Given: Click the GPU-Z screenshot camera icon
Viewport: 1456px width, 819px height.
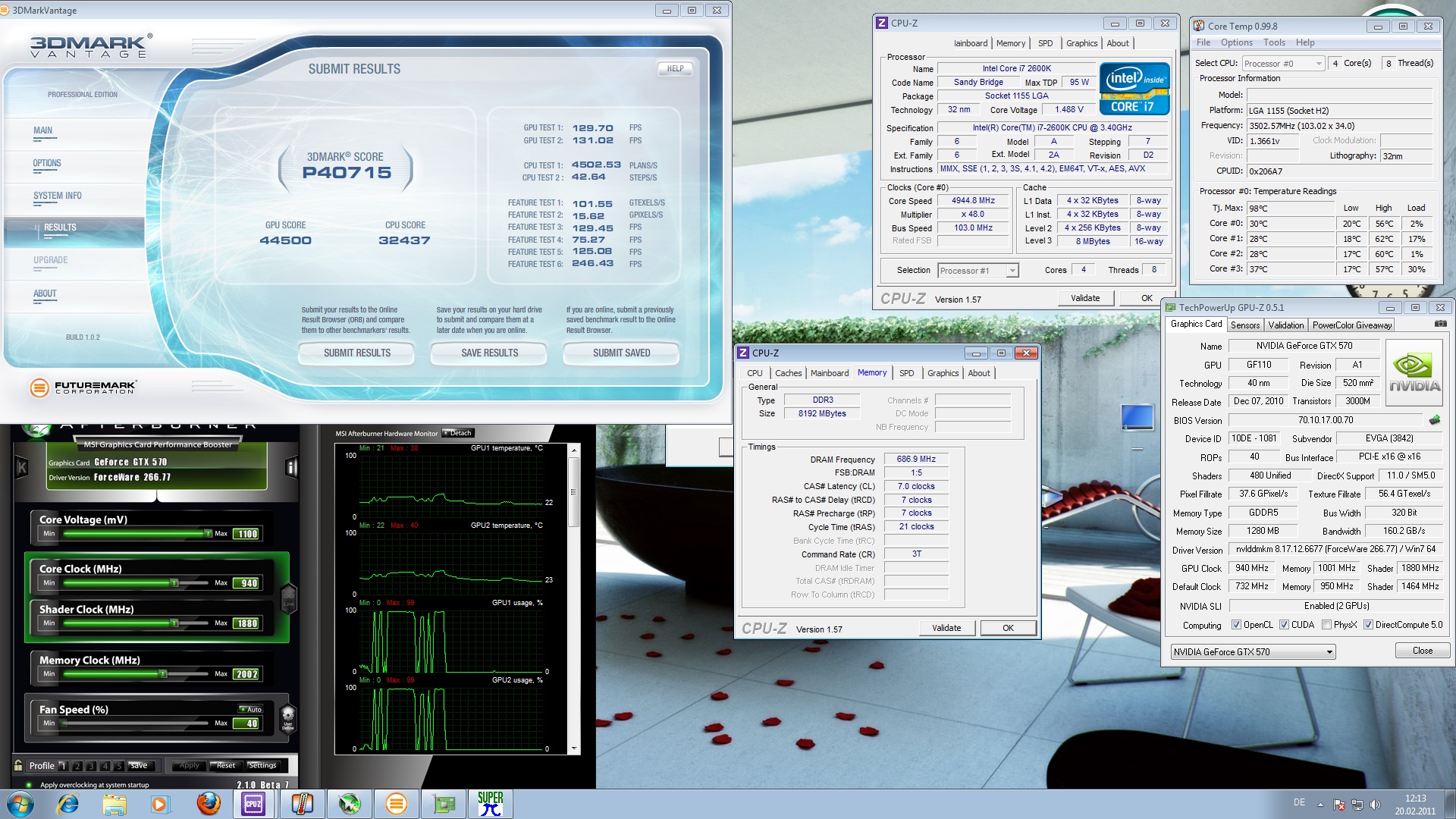Looking at the screenshot, I should click(x=1440, y=324).
